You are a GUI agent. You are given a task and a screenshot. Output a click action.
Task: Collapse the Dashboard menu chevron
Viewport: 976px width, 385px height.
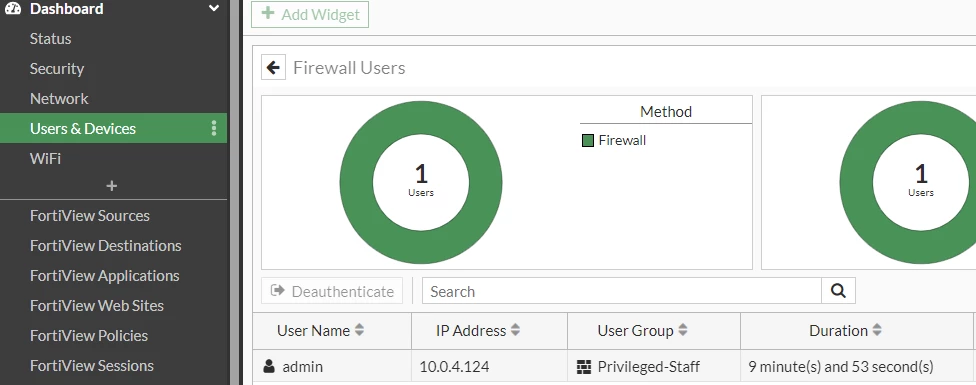tap(214, 9)
